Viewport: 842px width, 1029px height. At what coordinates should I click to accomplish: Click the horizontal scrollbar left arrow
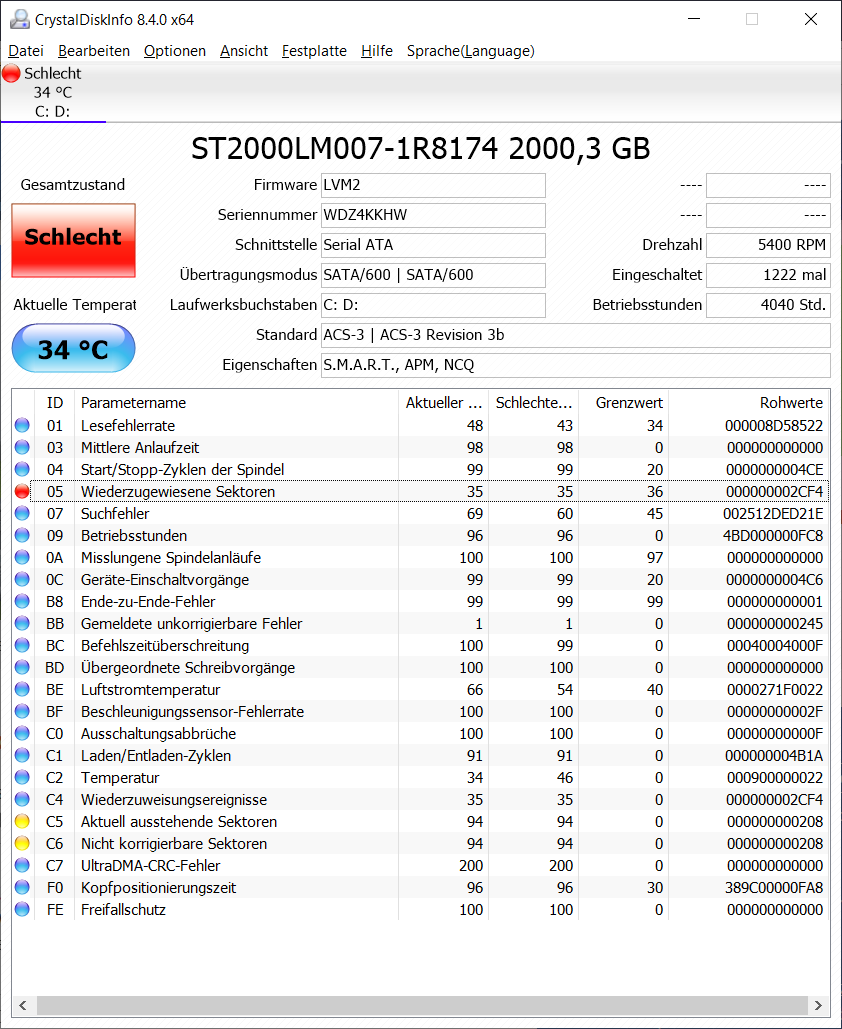click(23, 1005)
